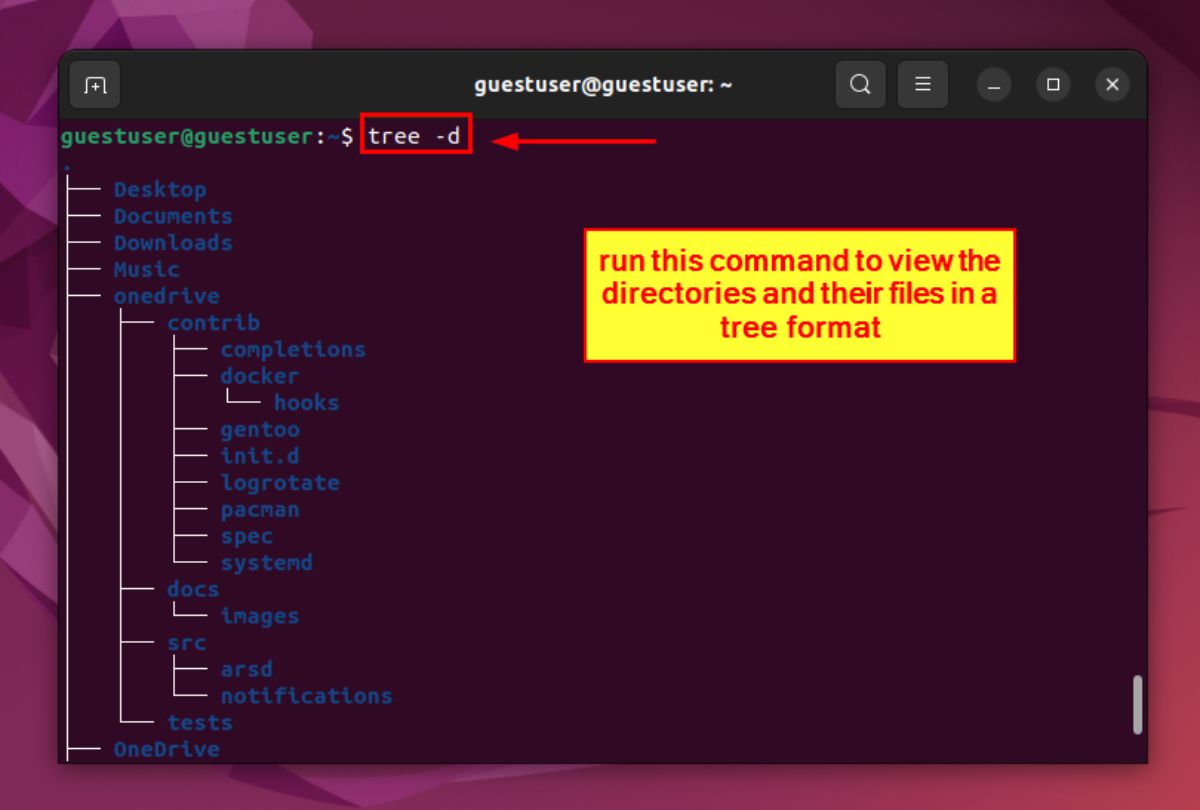Select the docker subdirectory name
This screenshot has width=1200, height=810.
point(259,375)
